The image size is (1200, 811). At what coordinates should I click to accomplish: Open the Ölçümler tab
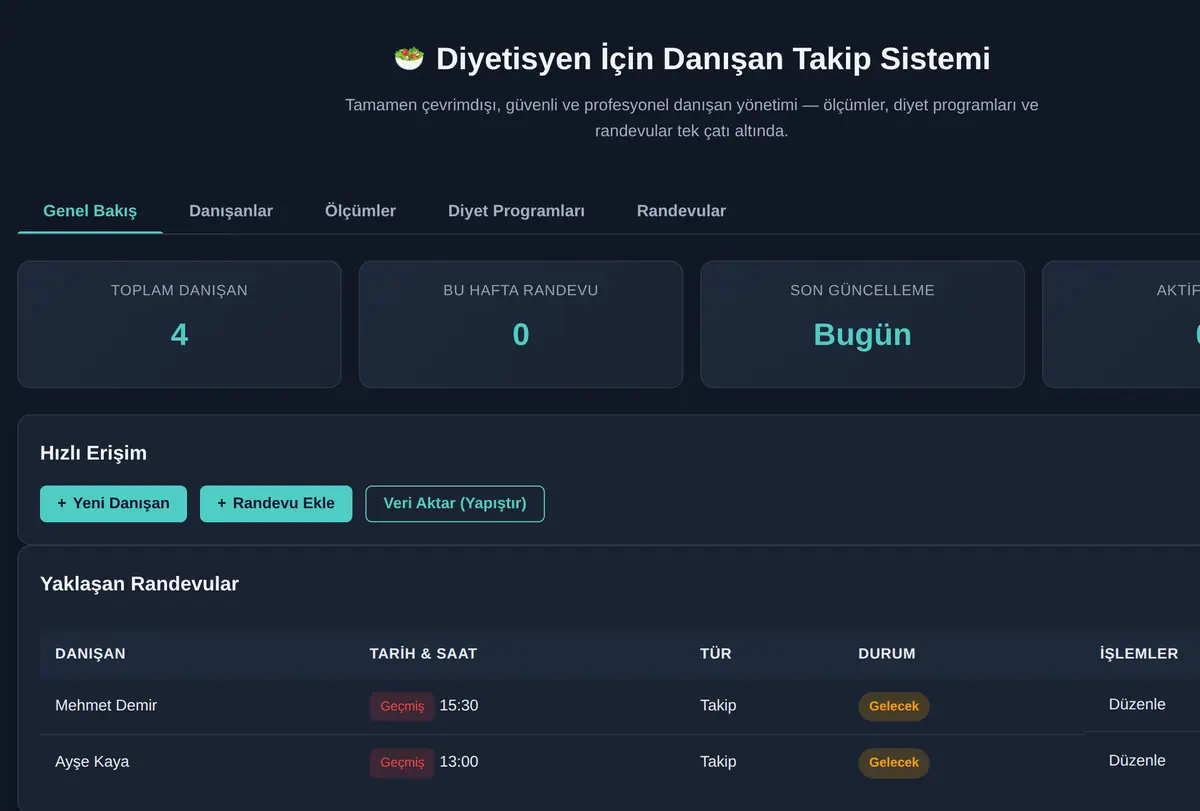tap(360, 211)
